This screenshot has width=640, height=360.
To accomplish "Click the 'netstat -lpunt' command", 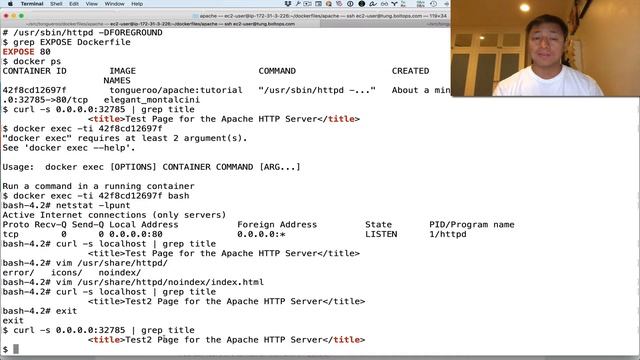I will tap(93, 205).
